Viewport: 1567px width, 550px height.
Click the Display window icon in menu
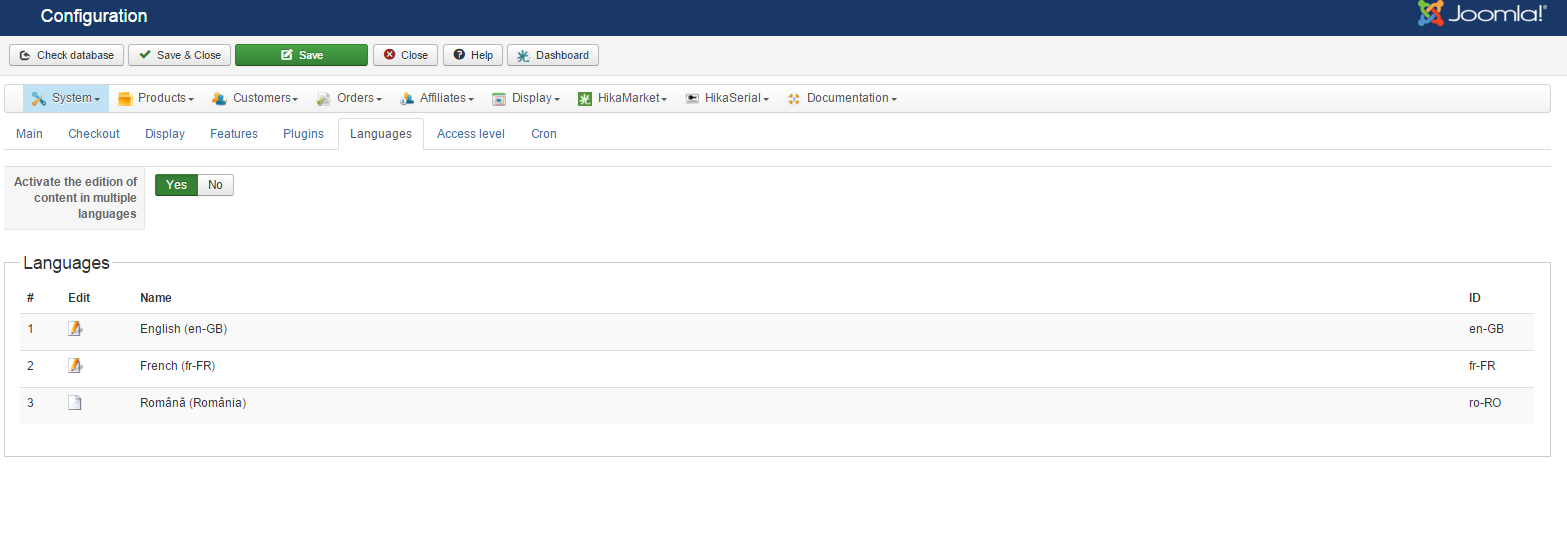point(499,99)
